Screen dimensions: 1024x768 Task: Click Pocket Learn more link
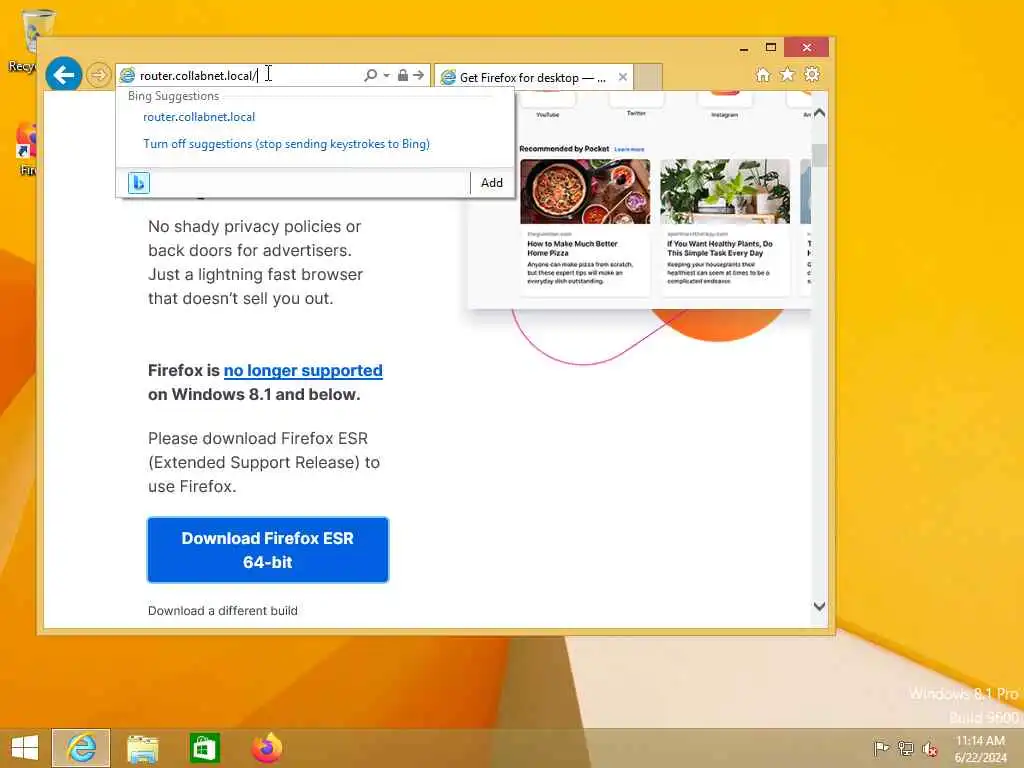coord(629,150)
